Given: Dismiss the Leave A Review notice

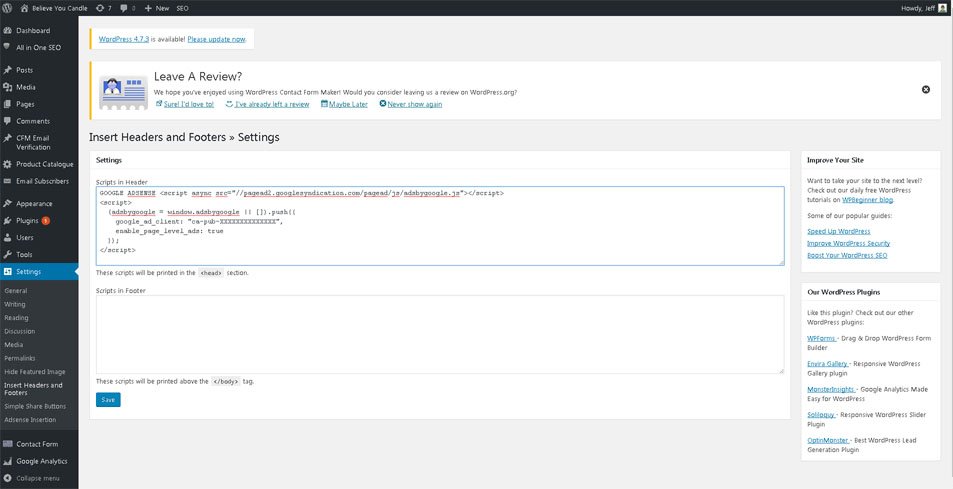Looking at the screenshot, I should [x=926, y=89].
